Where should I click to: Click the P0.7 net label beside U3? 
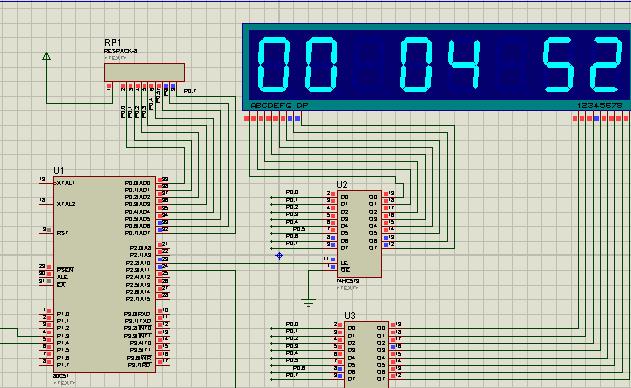click(x=292, y=375)
